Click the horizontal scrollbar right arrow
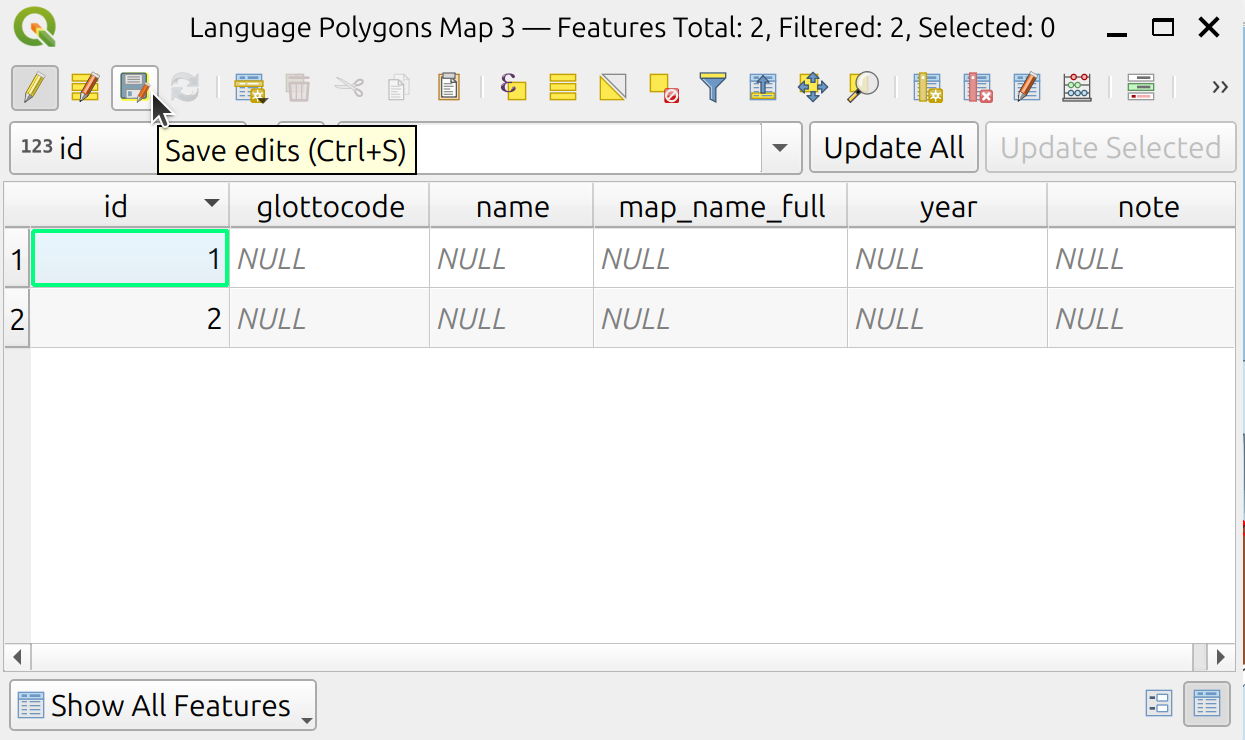Viewport: 1245px width, 740px height. coord(1219,657)
